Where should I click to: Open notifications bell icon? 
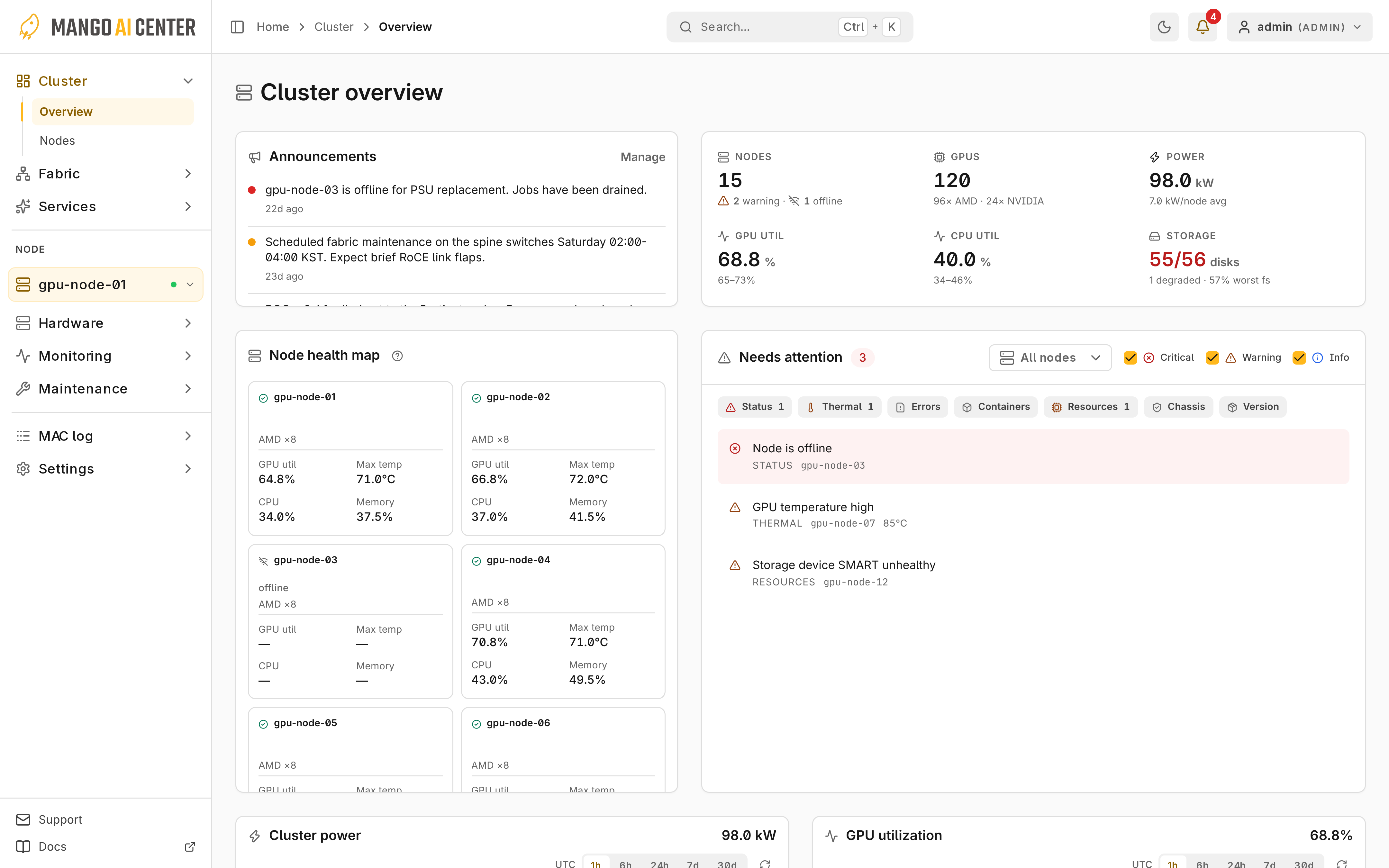click(1203, 27)
